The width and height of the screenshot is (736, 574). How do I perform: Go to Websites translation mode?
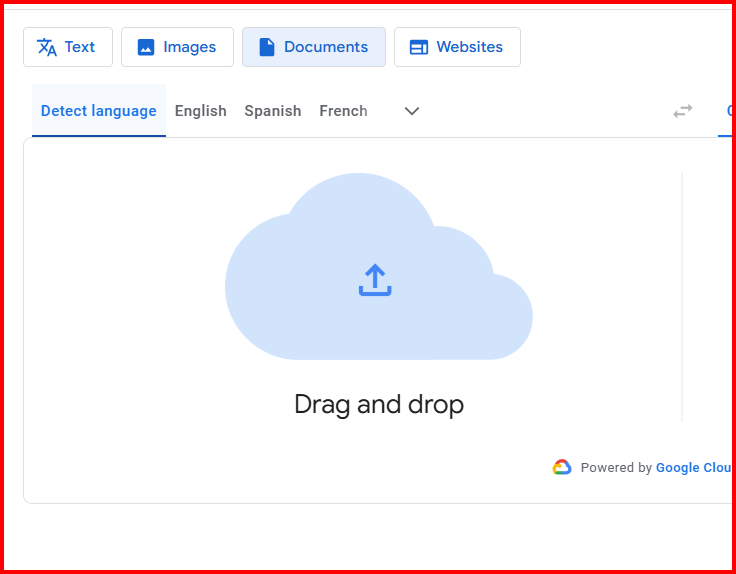click(x=457, y=47)
